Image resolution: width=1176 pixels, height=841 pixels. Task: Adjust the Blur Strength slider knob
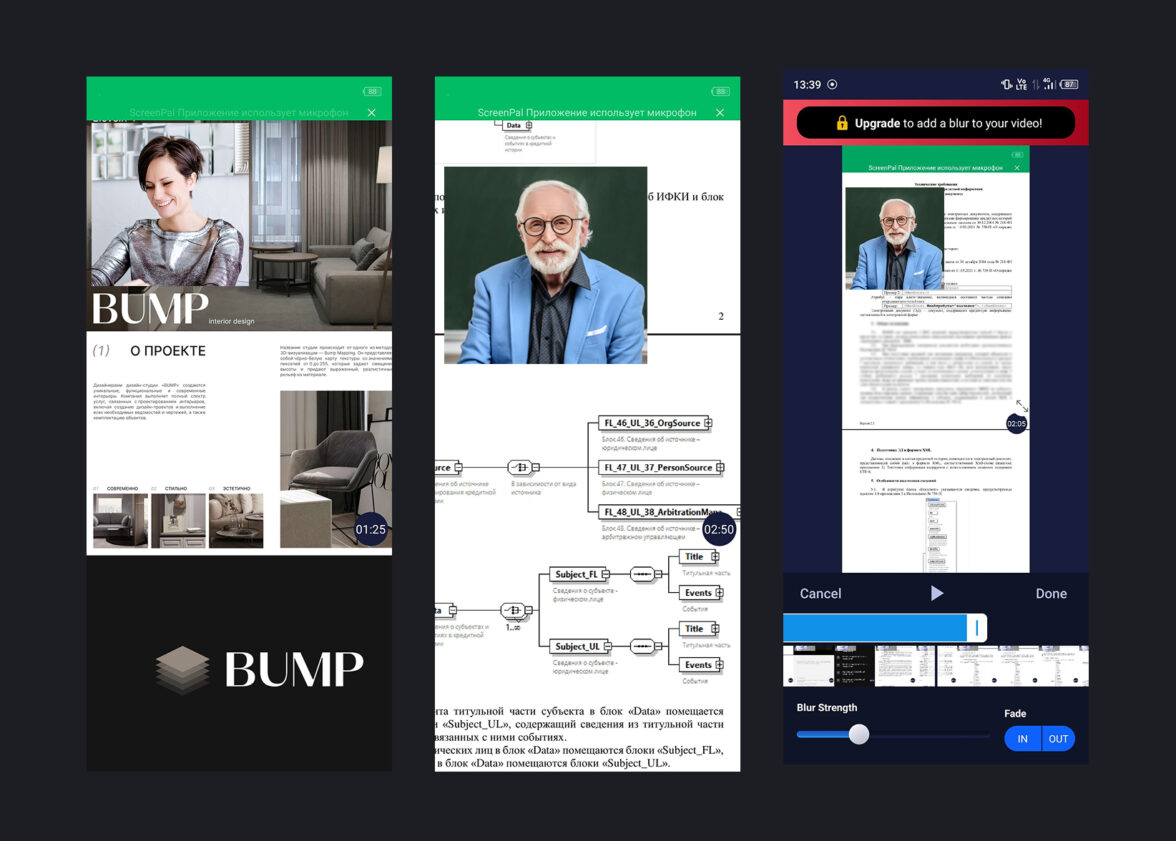pyautogui.click(x=859, y=734)
